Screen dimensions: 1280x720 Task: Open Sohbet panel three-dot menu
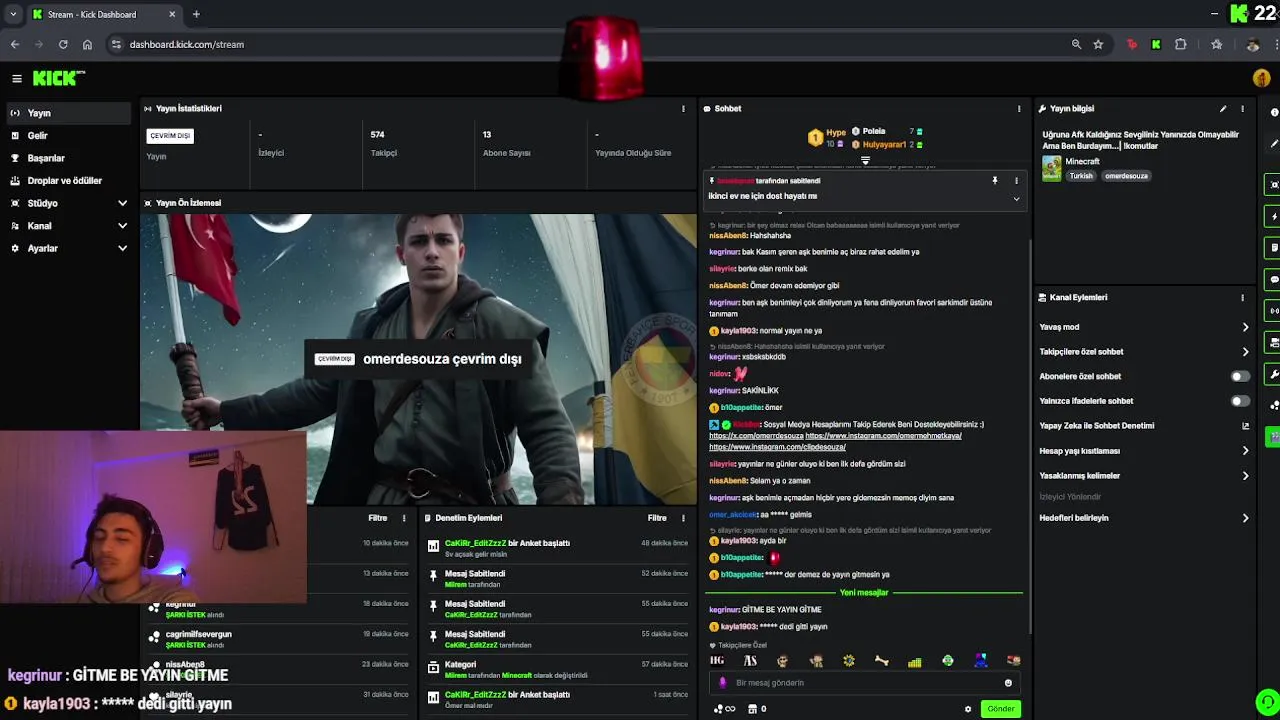point(1019,108)
